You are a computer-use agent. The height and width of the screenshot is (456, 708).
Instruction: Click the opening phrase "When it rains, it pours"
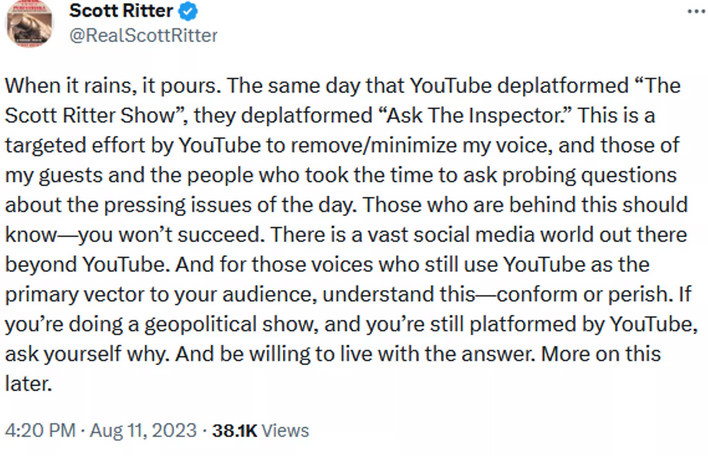pyautogui.click(x=111, y=86)
